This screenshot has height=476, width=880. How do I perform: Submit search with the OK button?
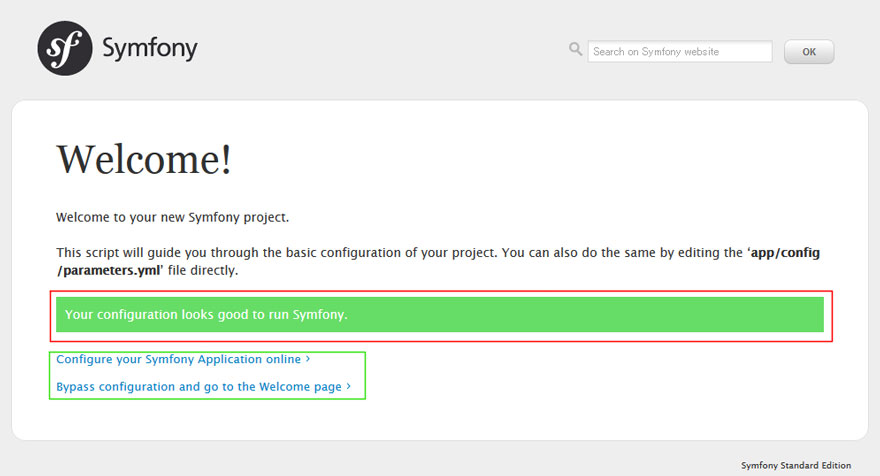pos(809,52)
